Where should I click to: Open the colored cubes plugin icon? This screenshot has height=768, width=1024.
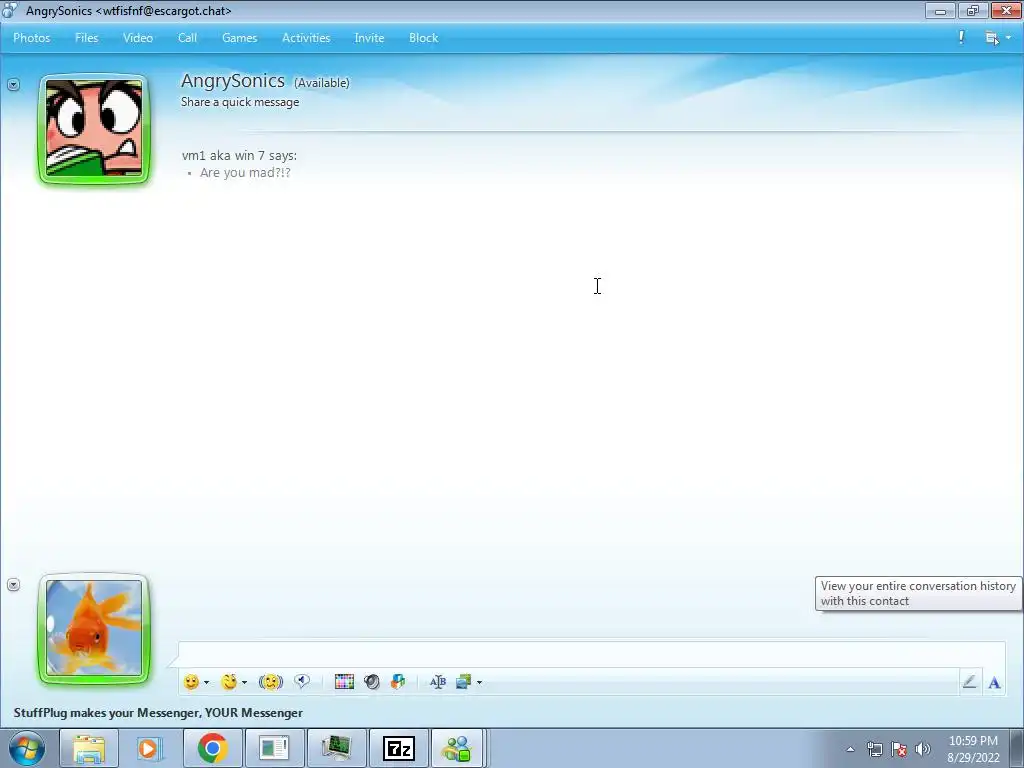pos(398,682)
